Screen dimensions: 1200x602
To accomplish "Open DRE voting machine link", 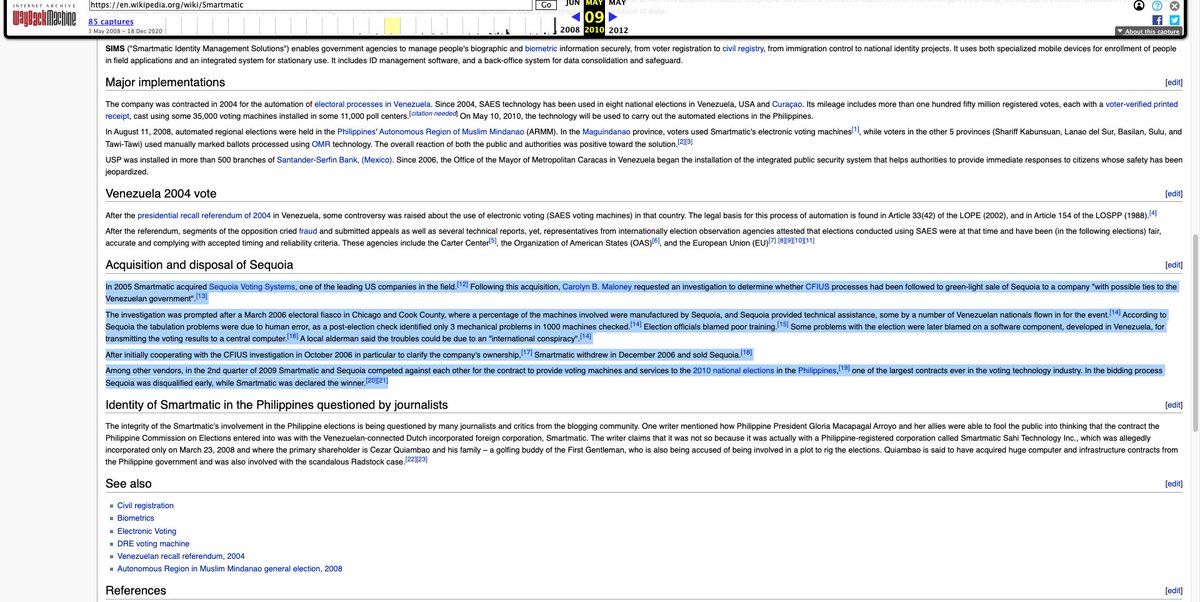I will 153,543.
